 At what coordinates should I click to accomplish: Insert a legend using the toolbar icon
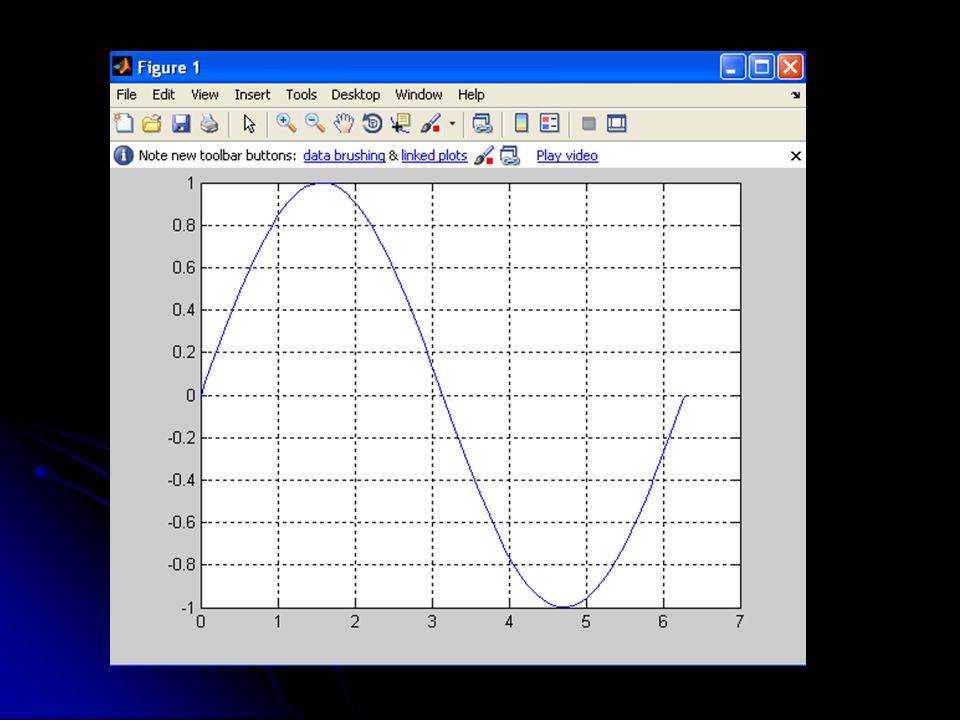pyautogui.click(x=550, y=124)
